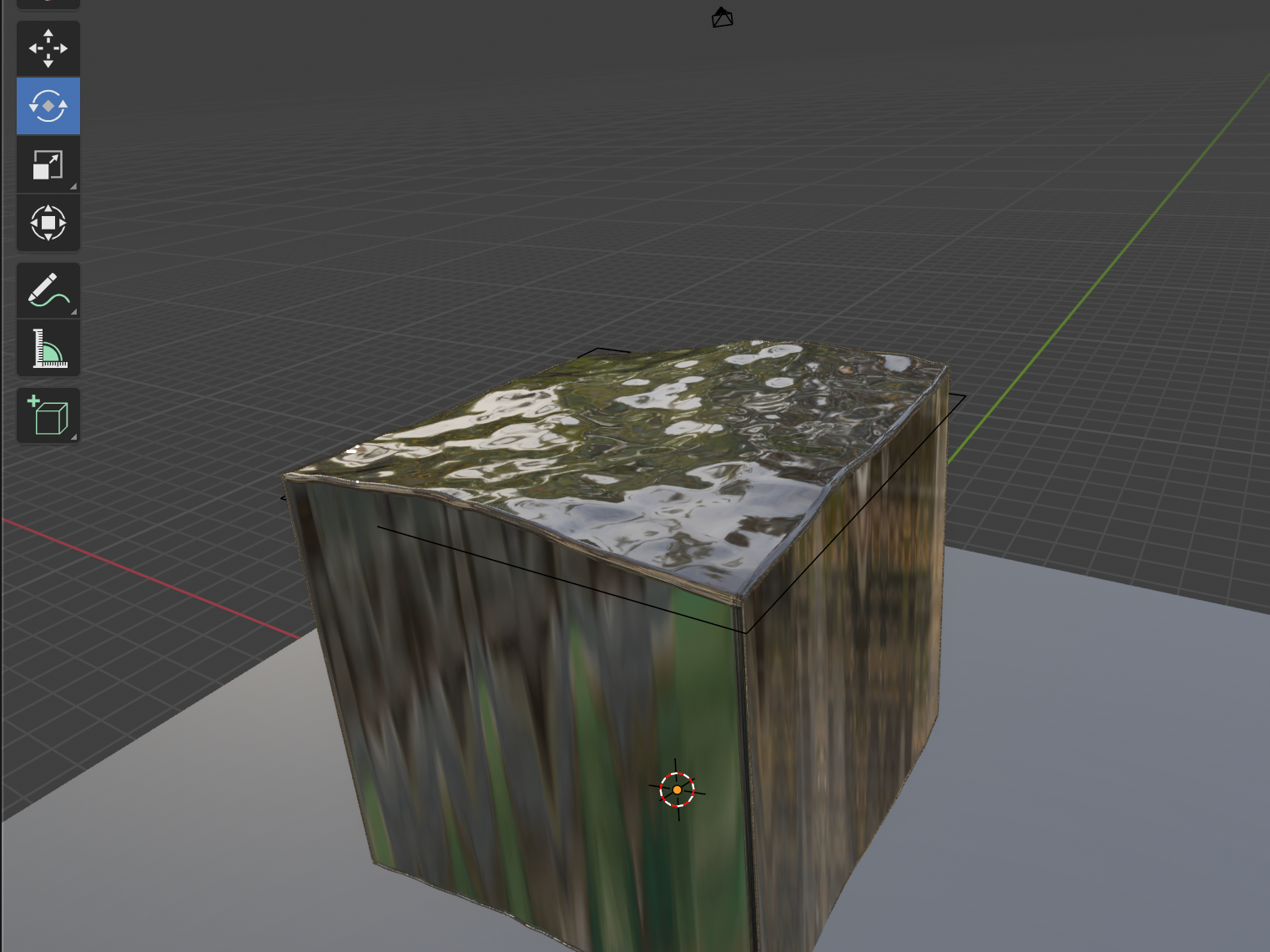Select the Scale tool
This screenshot has width=1270, height=952.
pos(48,164)
